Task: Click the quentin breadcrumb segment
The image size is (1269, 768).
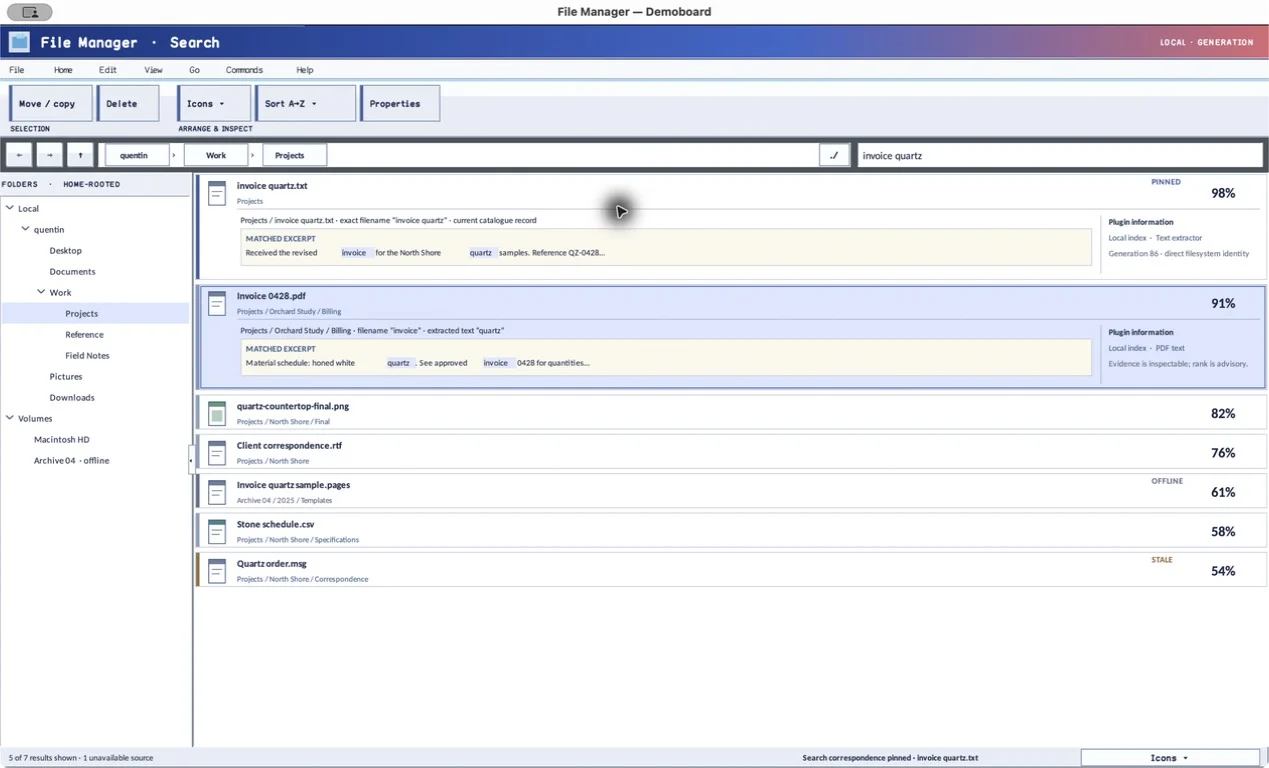Action: [x=136, y=155]
